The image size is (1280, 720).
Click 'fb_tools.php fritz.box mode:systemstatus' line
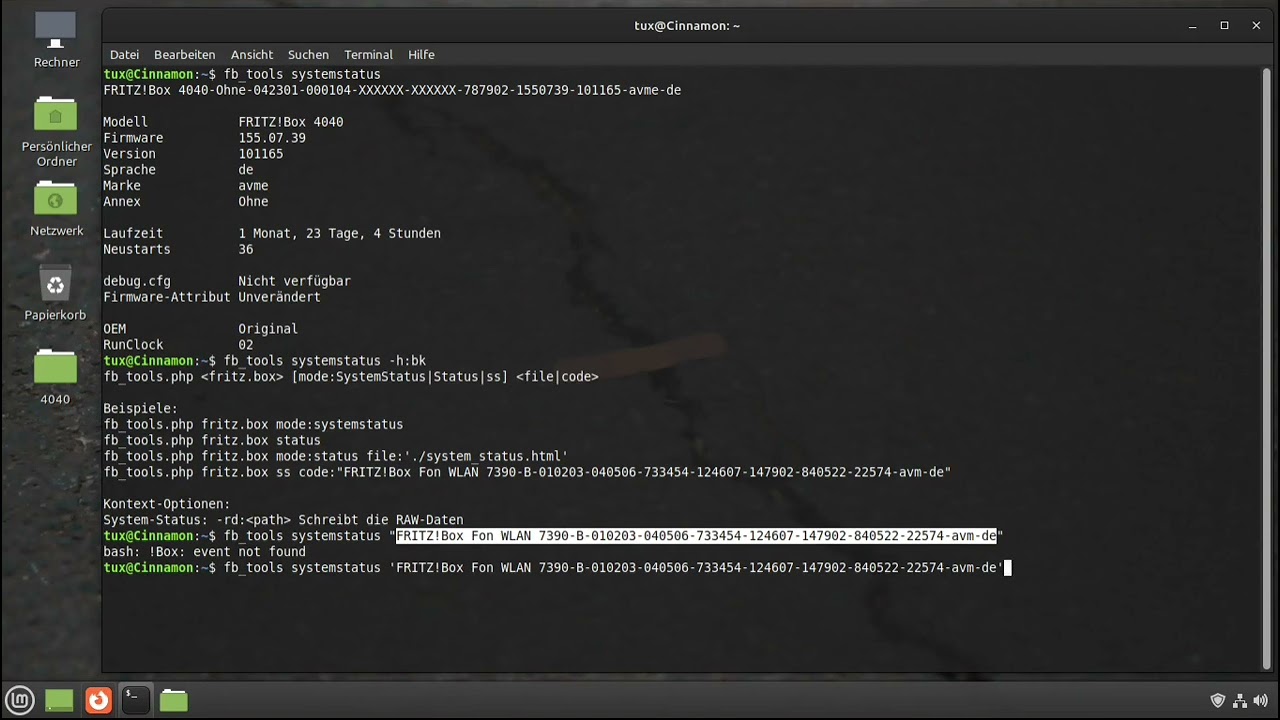[x=253, y=425]
